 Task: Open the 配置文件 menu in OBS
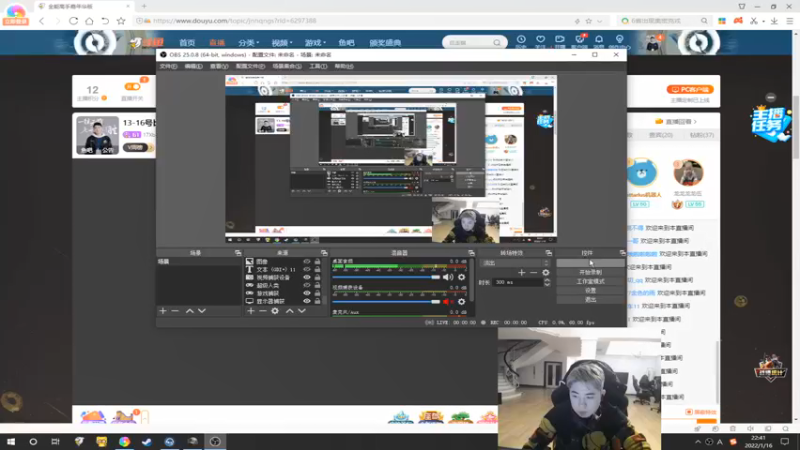[250, 66]
